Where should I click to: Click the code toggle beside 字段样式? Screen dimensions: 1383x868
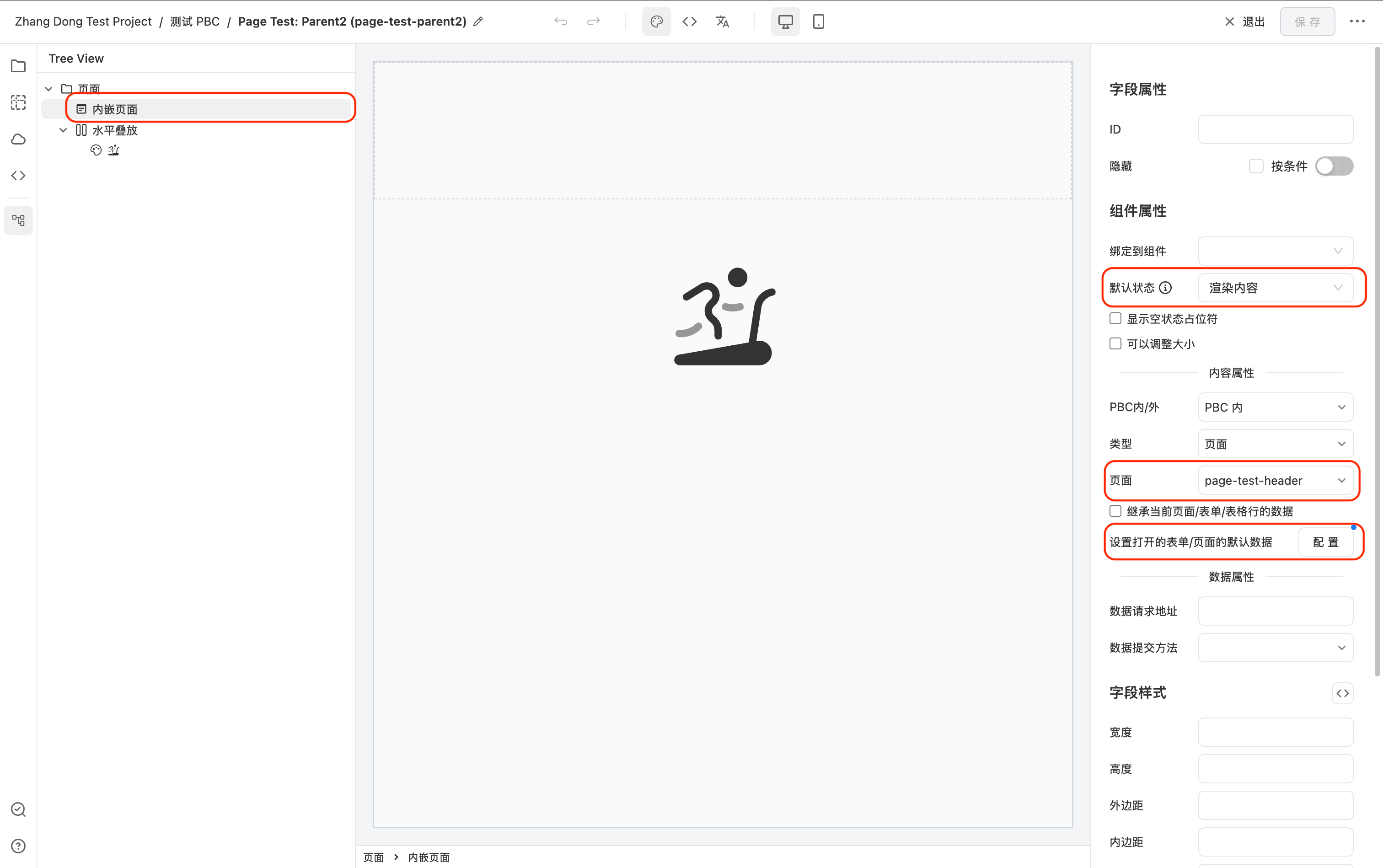click(1342, 693)
